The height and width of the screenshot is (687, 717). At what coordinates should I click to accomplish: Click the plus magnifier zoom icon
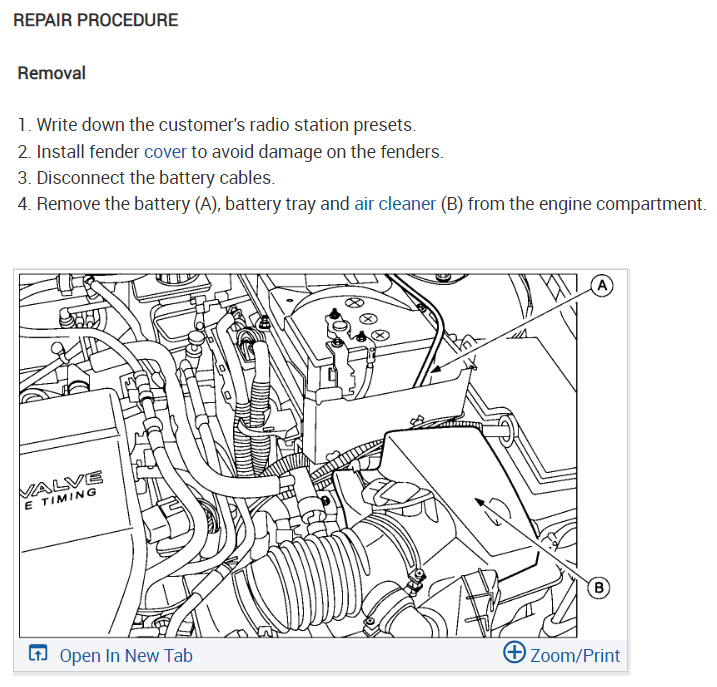coord(514,652)
